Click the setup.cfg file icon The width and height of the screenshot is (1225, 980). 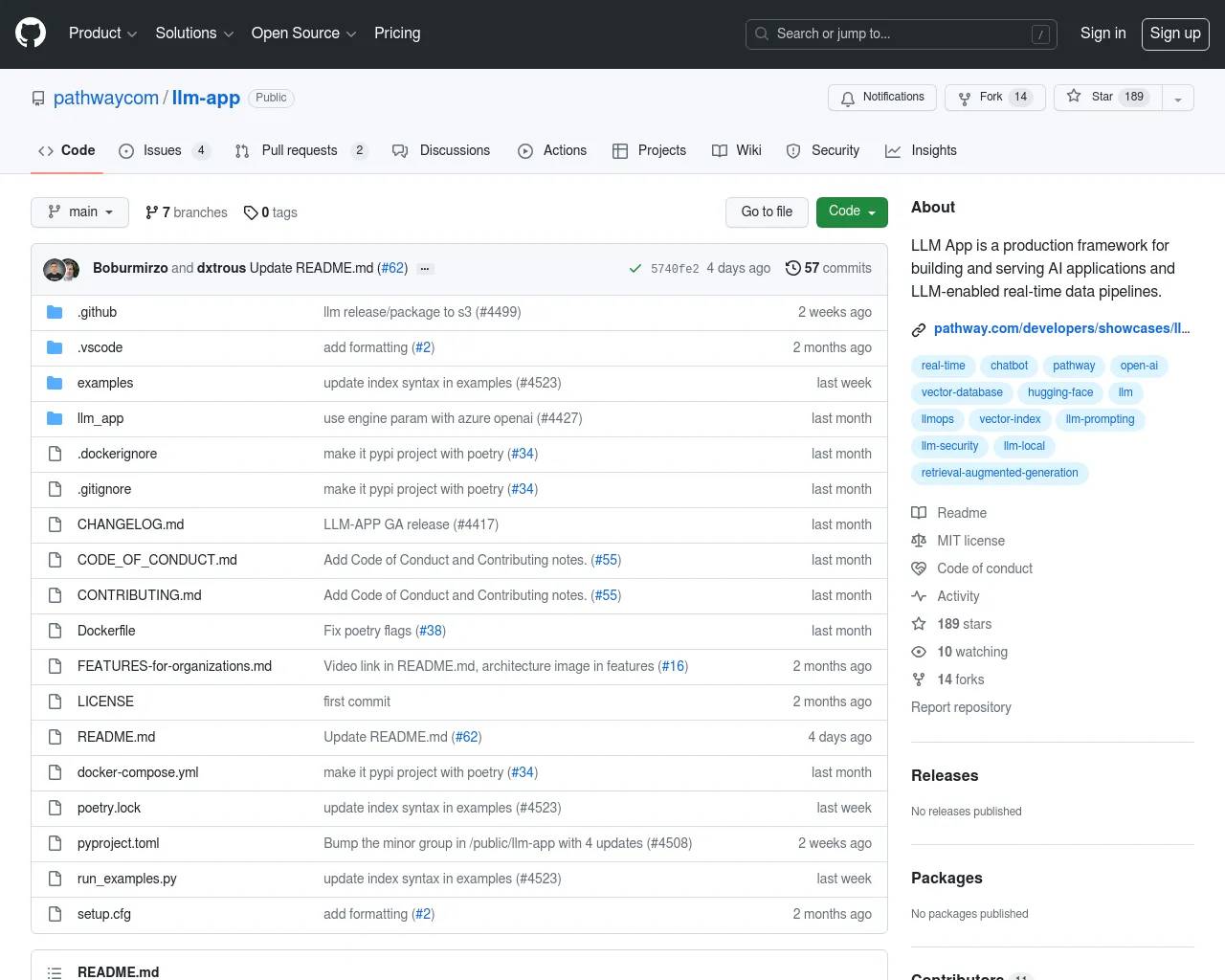pos(55,914)
